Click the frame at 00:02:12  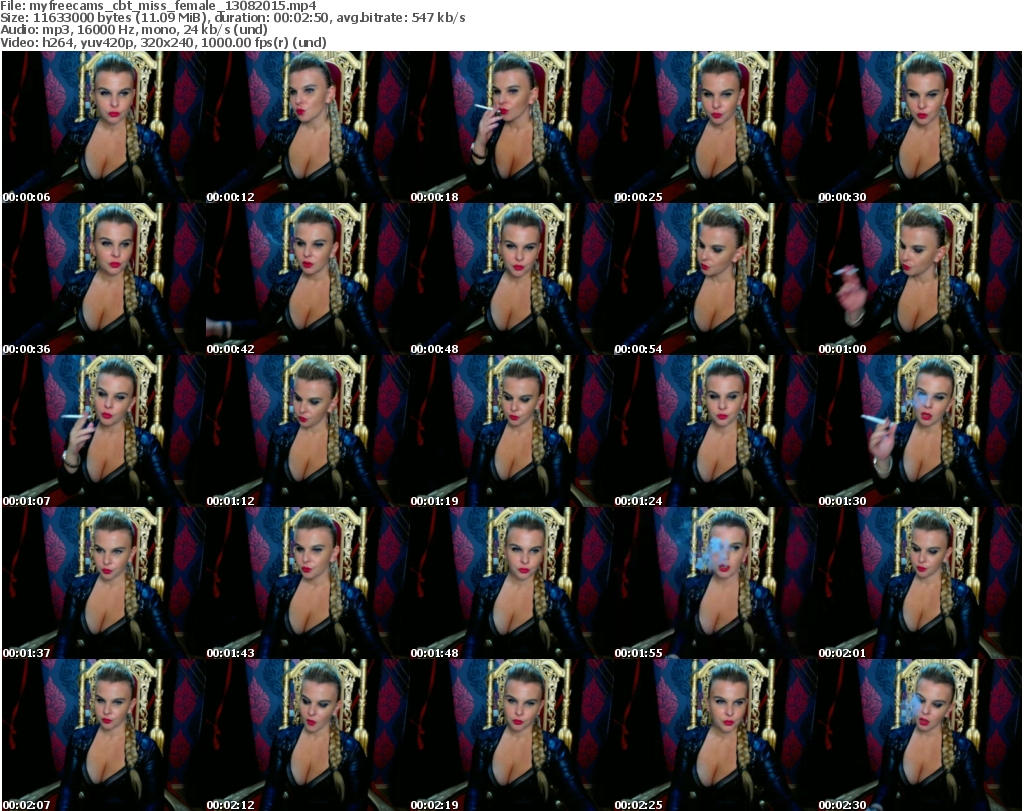pyautogui.click(x=308, y=735)
